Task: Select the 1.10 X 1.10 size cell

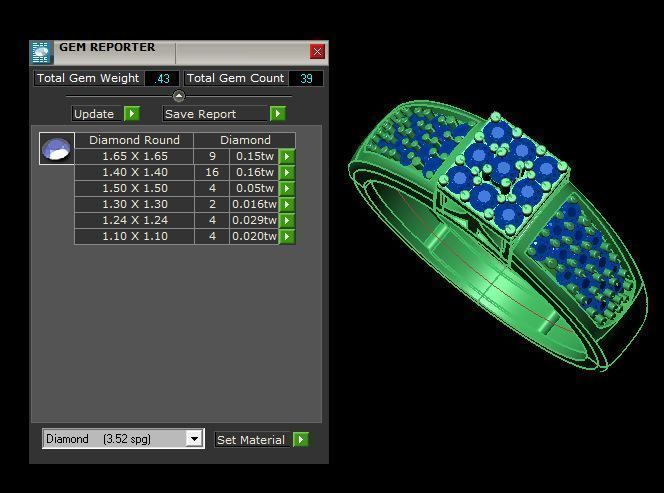Action: (x=135, y=236)
